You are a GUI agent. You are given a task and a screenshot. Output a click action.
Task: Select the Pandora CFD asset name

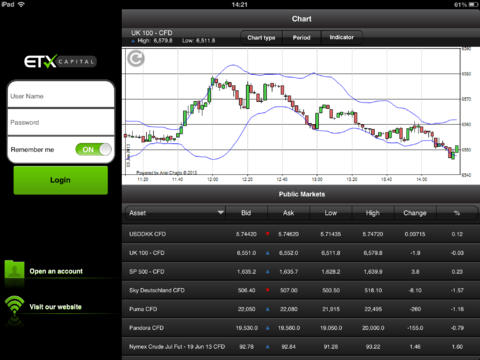pos(146,328)
